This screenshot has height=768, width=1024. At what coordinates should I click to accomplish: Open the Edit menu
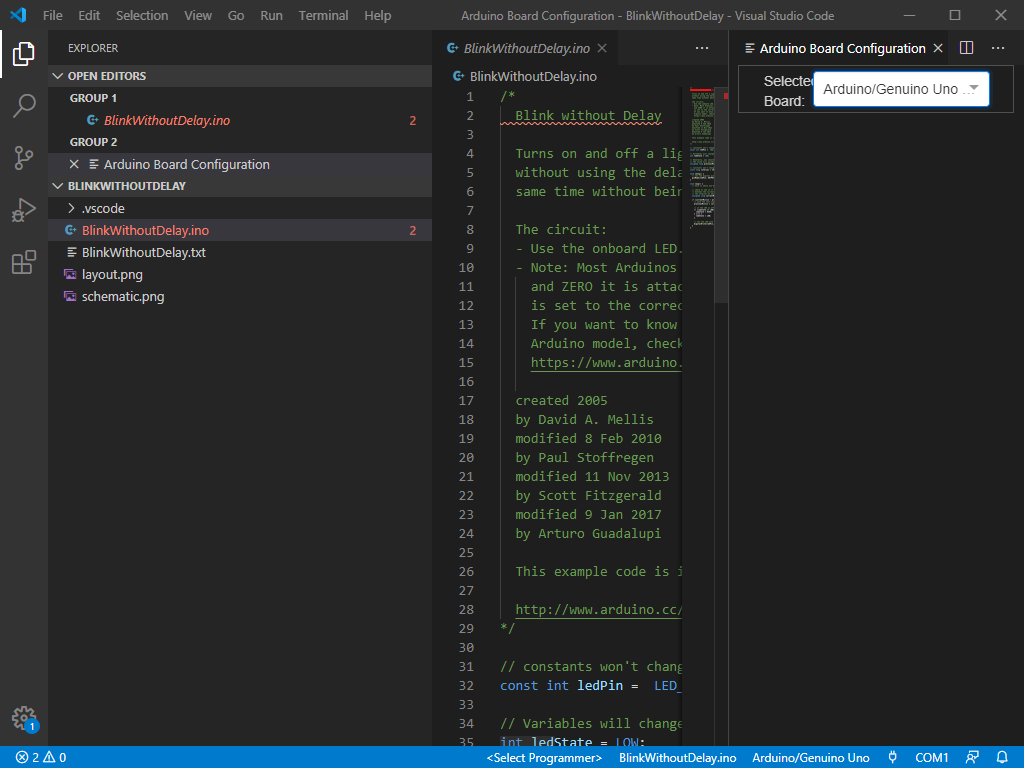click(89, 15)
